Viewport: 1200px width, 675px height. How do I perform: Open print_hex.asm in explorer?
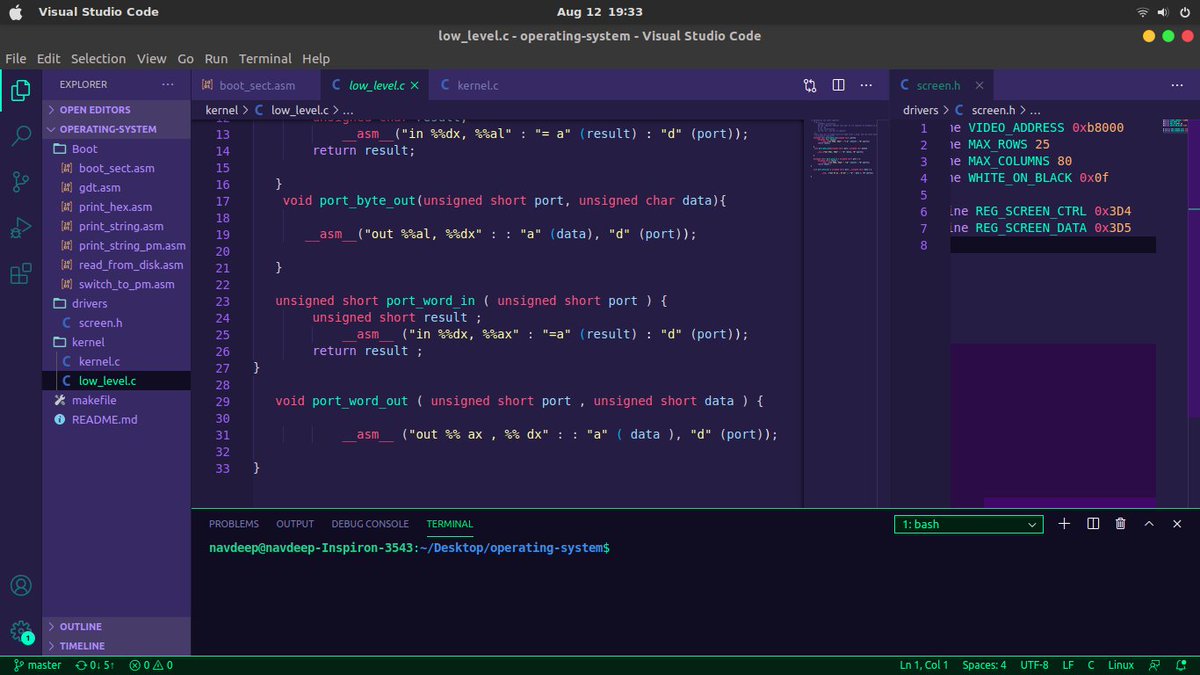pyautogui.click(x=115, y=207)
